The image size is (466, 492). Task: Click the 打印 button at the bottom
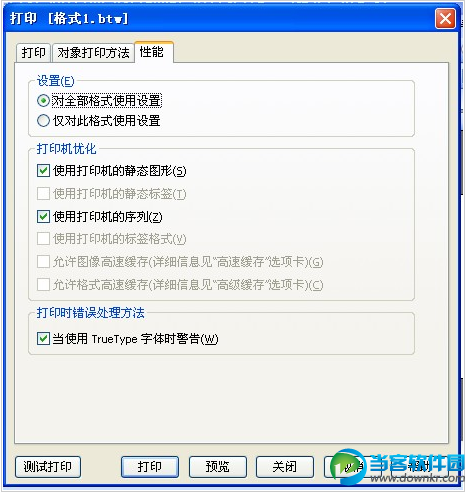point(150,467)
